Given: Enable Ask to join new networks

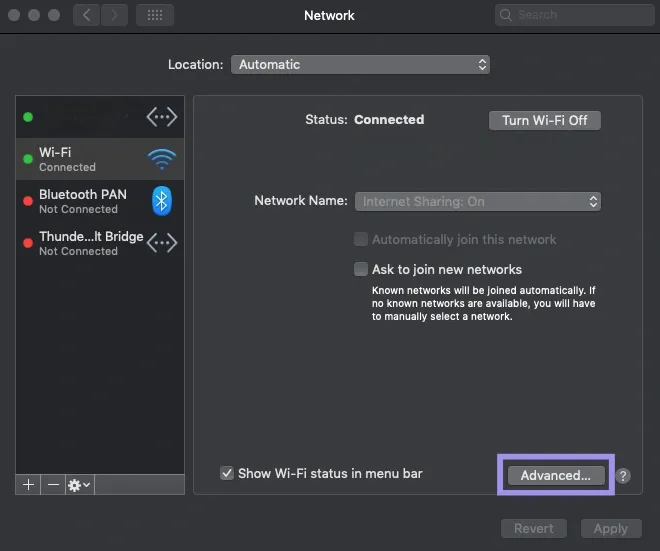Looking at the screenshot, I should point(361,269).
